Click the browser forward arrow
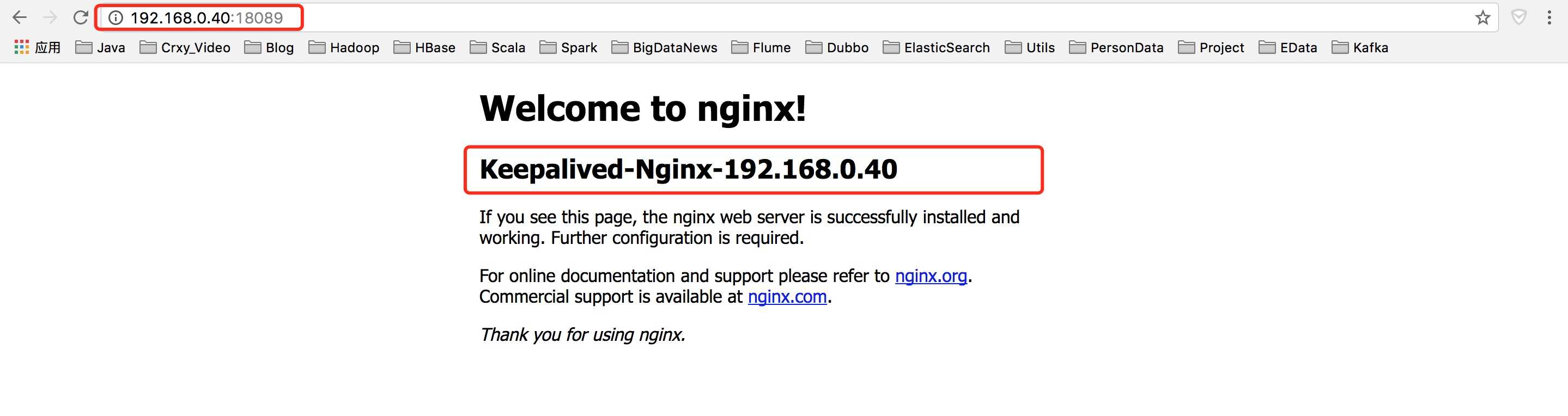1568x416 pixels. click(50, 17)
